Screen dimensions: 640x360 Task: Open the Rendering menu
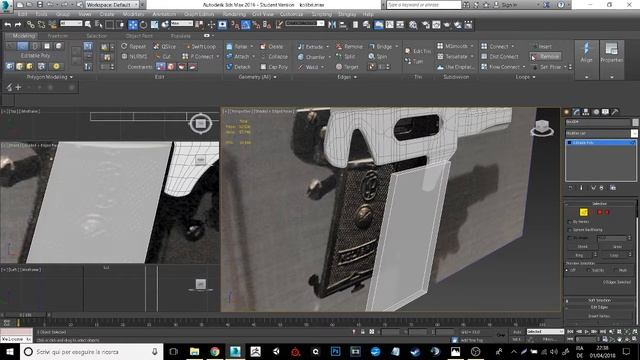click(234, 14)
